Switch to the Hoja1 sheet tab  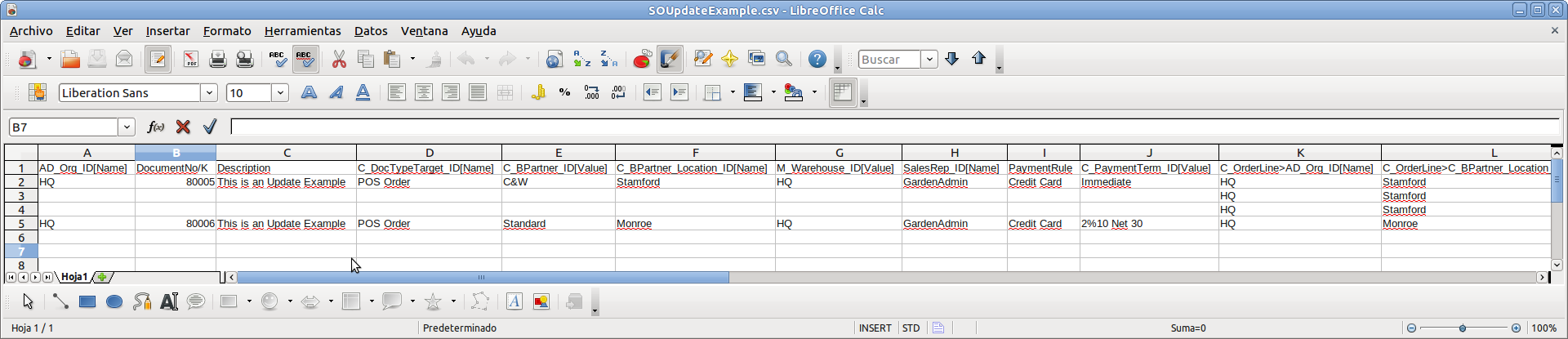[74, 278]
